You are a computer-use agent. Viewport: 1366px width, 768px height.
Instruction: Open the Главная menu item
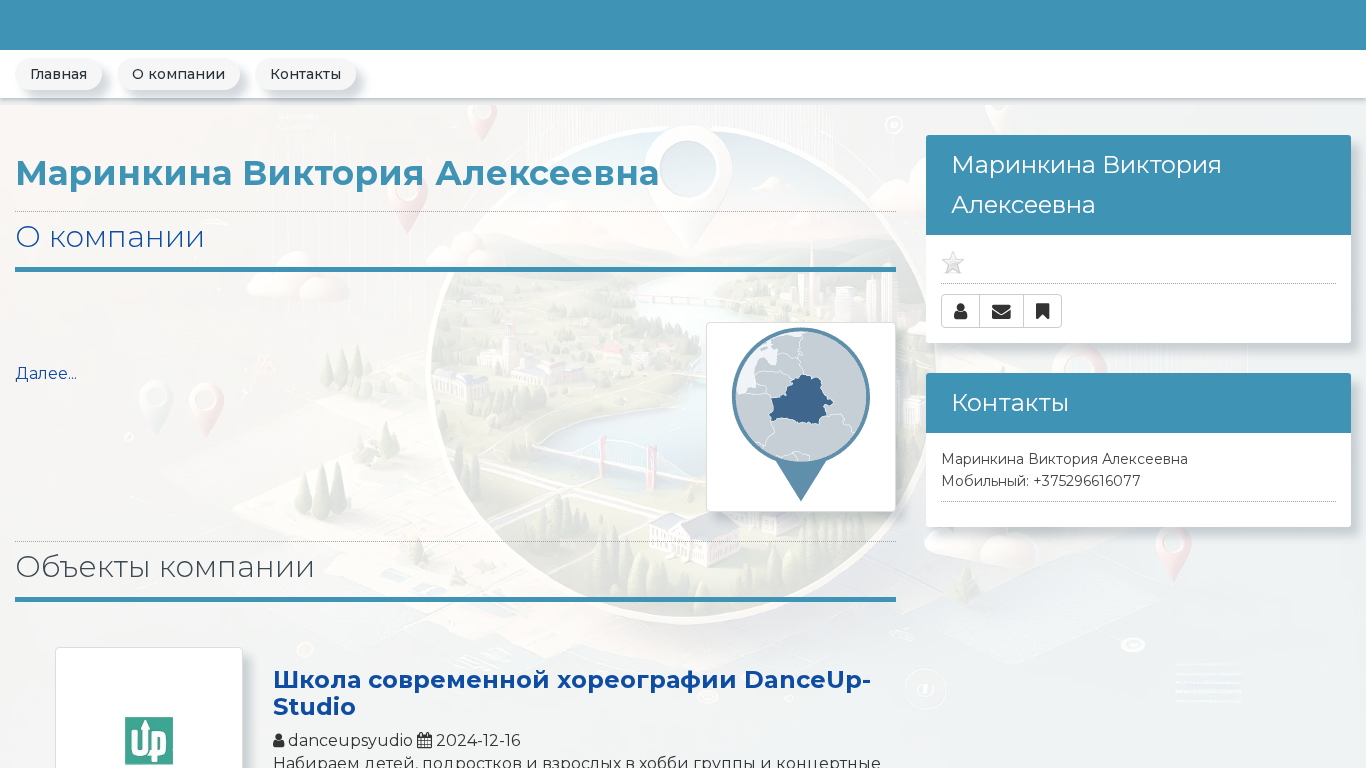point(58,74)
